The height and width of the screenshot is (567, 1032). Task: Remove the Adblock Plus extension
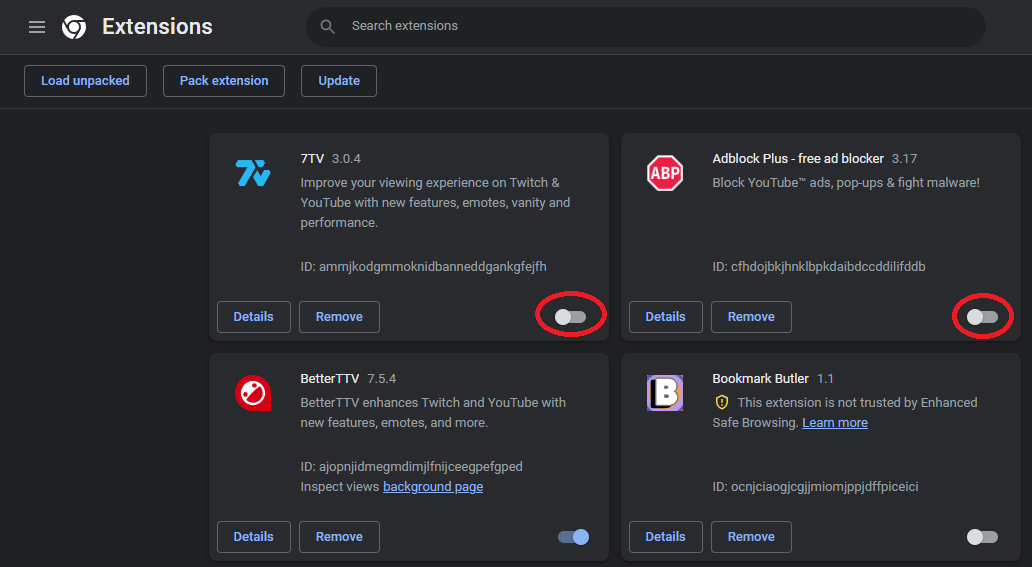click(751, 317)
